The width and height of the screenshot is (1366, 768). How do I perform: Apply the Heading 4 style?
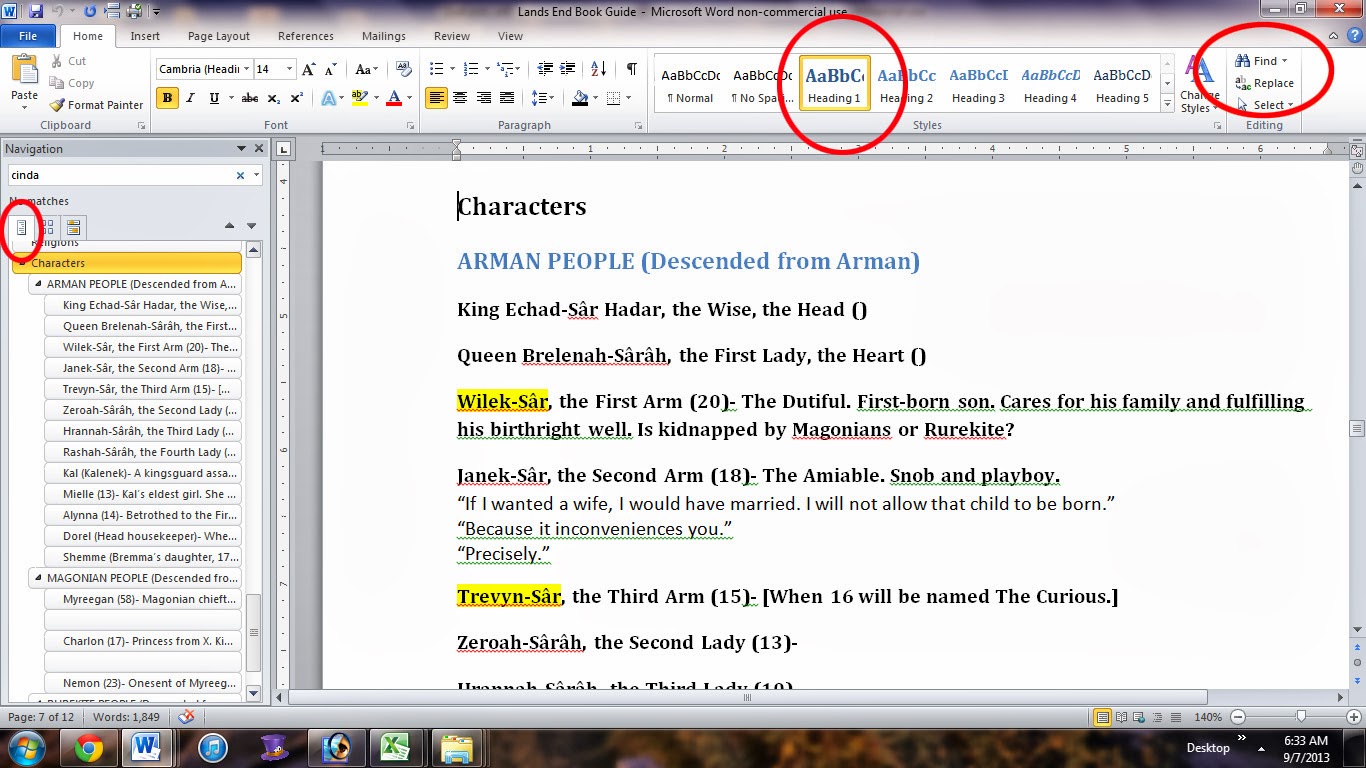(1050, 84)
